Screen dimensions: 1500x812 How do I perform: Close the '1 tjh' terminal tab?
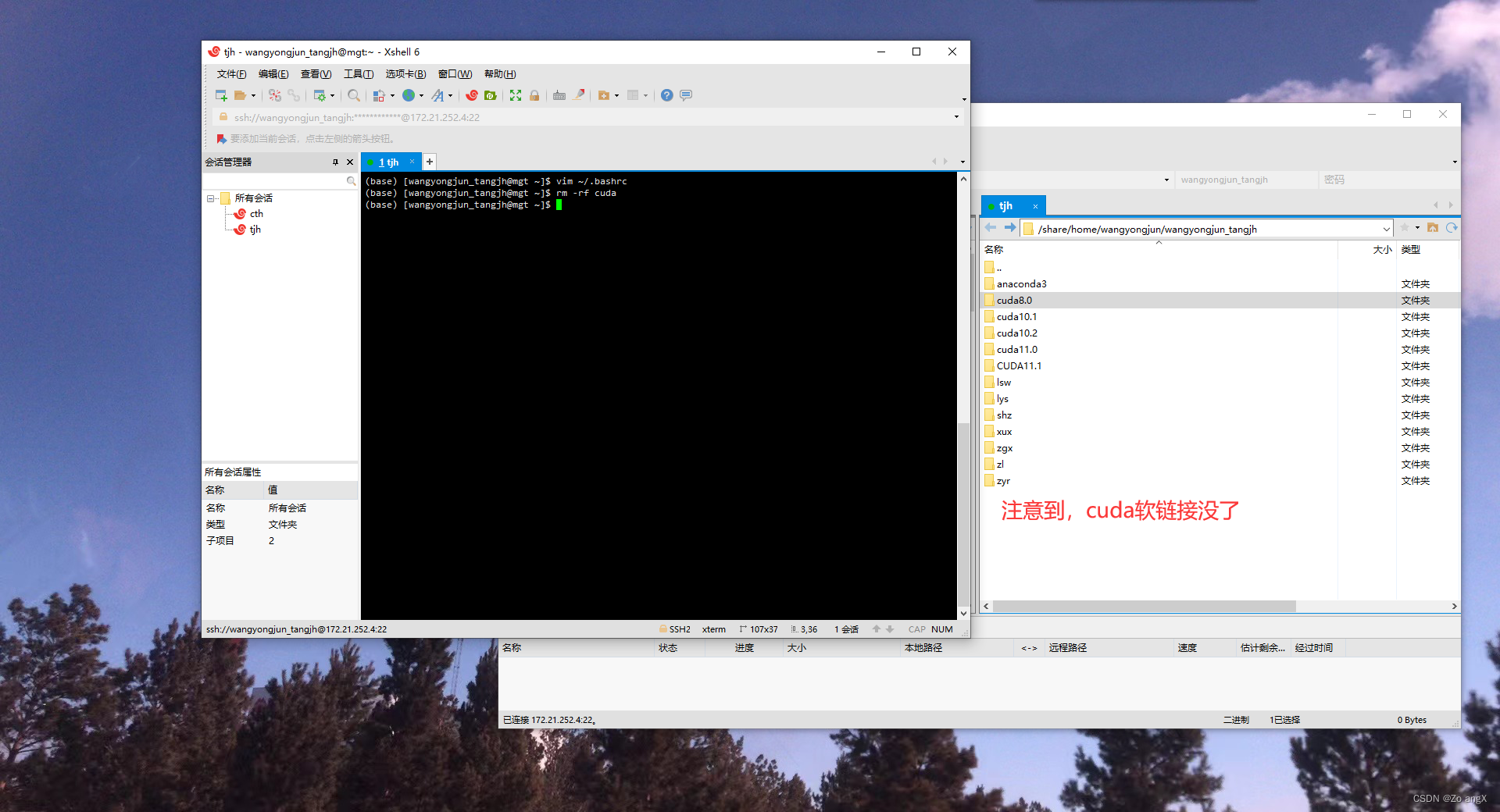click(x=412, y=162)
